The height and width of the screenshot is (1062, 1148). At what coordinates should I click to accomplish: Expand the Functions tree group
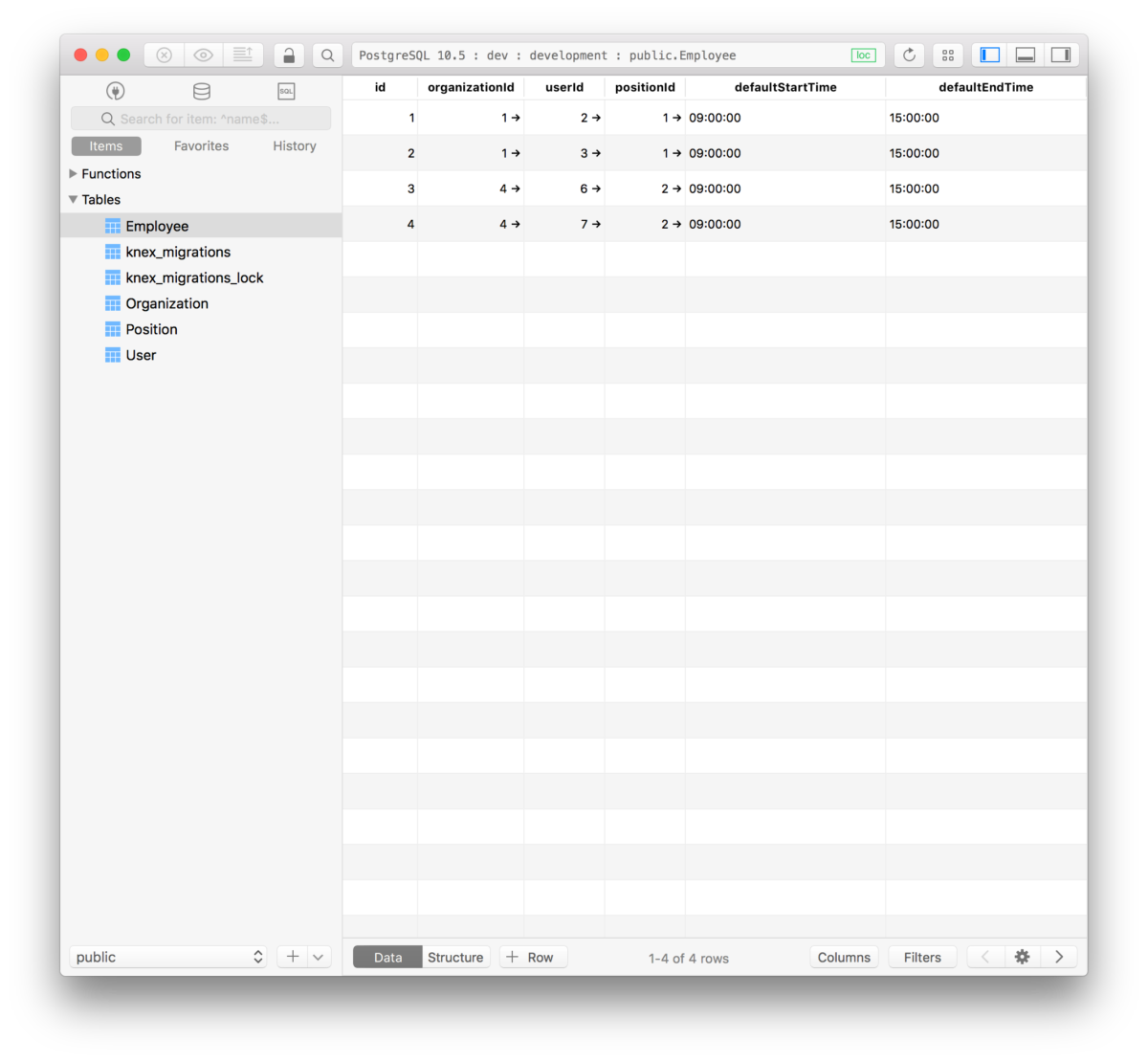73,173
